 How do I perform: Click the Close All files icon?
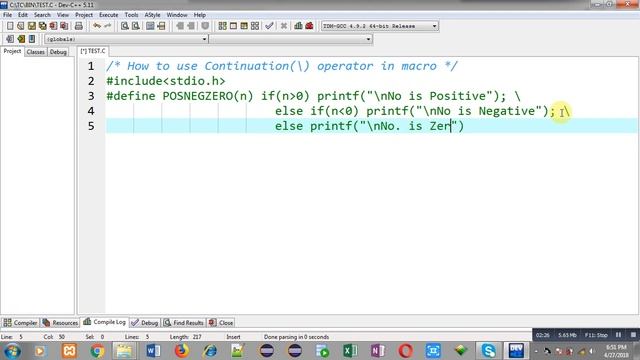(x=64, y=26)
